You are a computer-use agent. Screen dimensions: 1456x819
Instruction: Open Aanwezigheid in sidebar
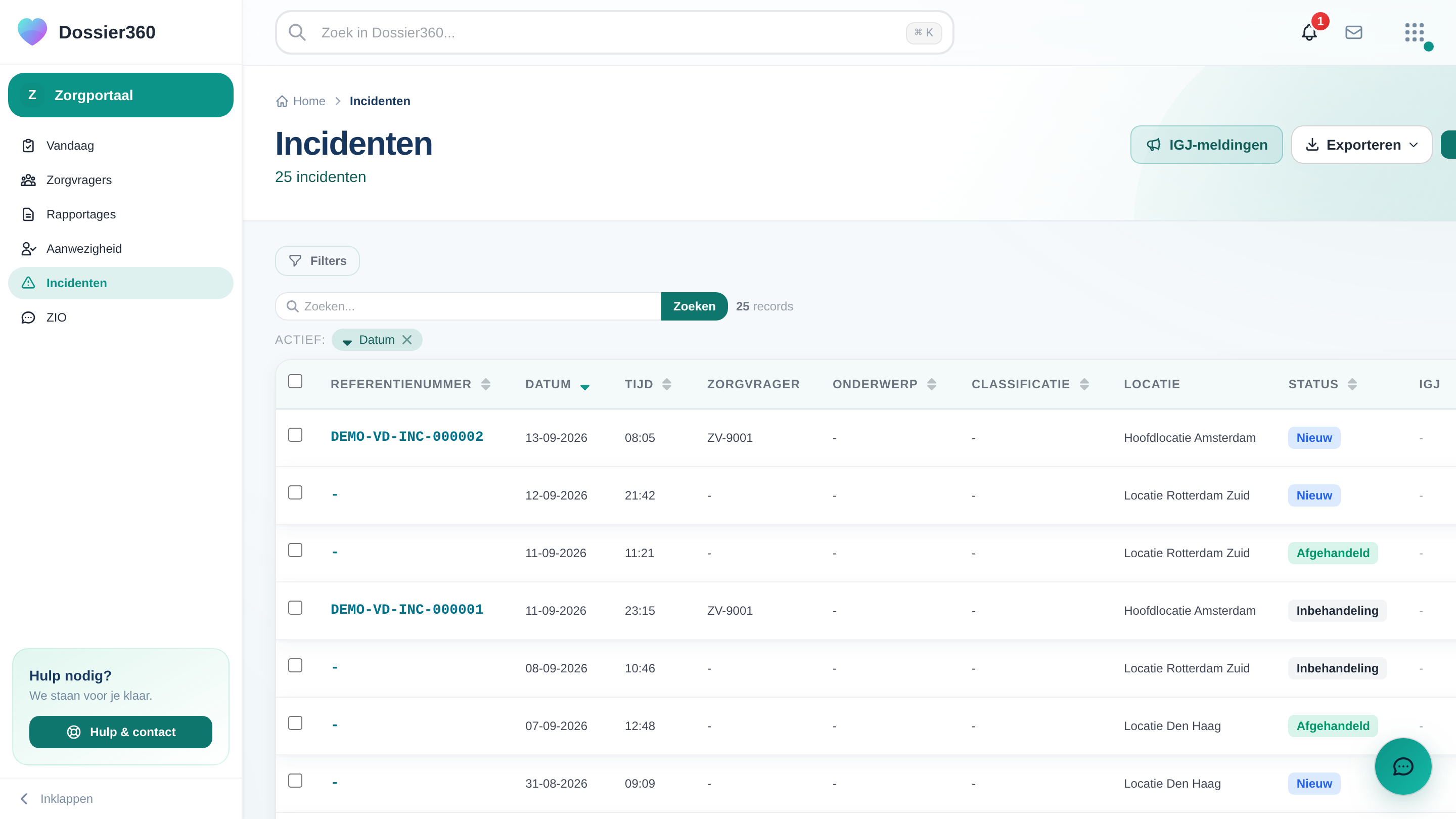coord(120,249)
